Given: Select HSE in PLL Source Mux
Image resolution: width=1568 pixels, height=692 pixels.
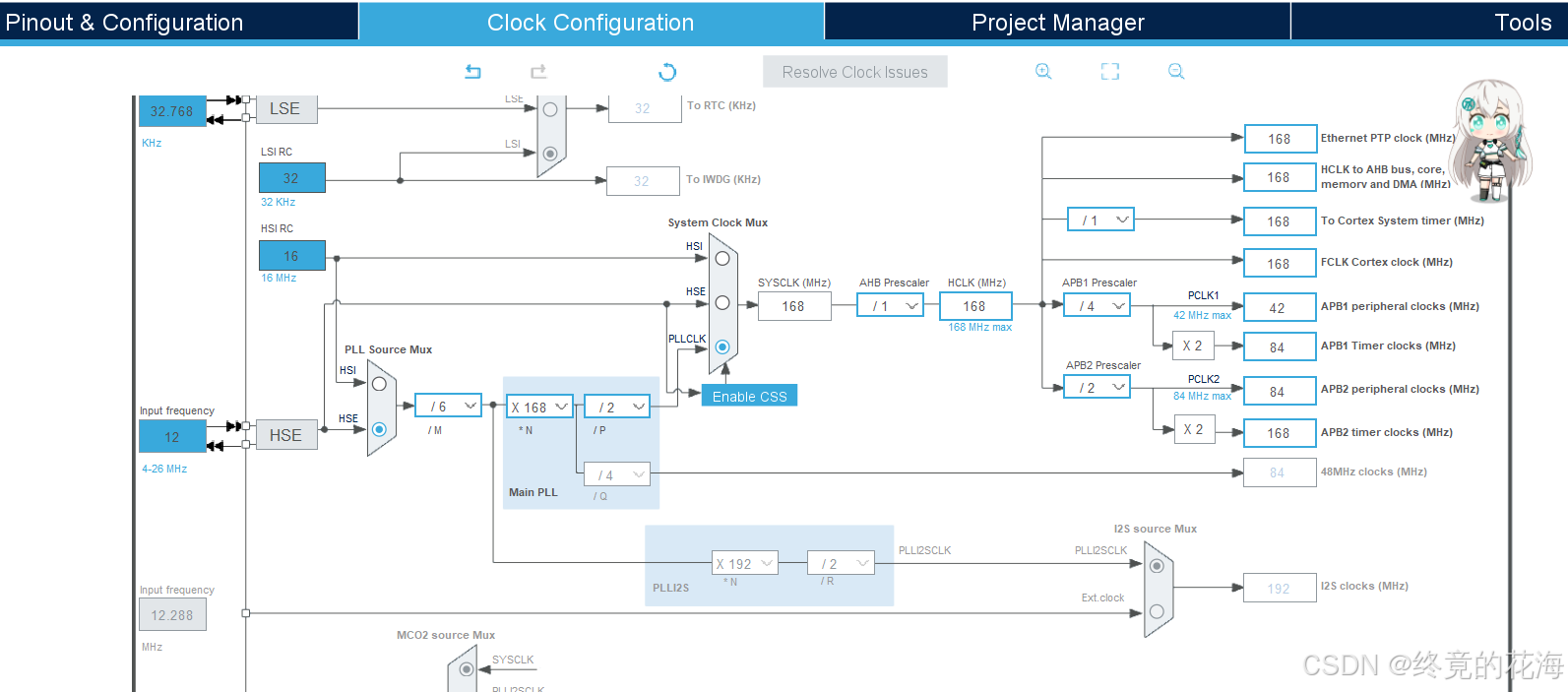Looking at the screenshot, I should coord(379,429).
